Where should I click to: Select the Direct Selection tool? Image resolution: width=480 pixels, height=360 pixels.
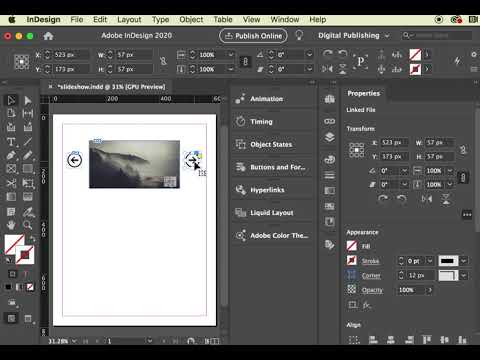pyautogui.click(x=28, y=100)
